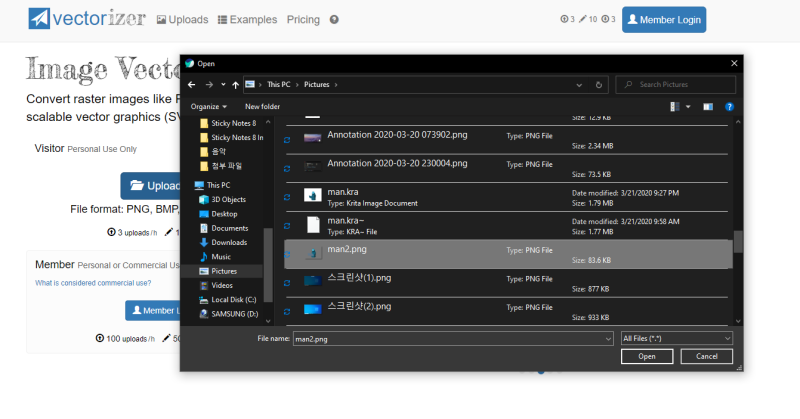Screen dimensions: 800x419
Task: Click the Search Pictures field
Action: click(x=681, y=85)
